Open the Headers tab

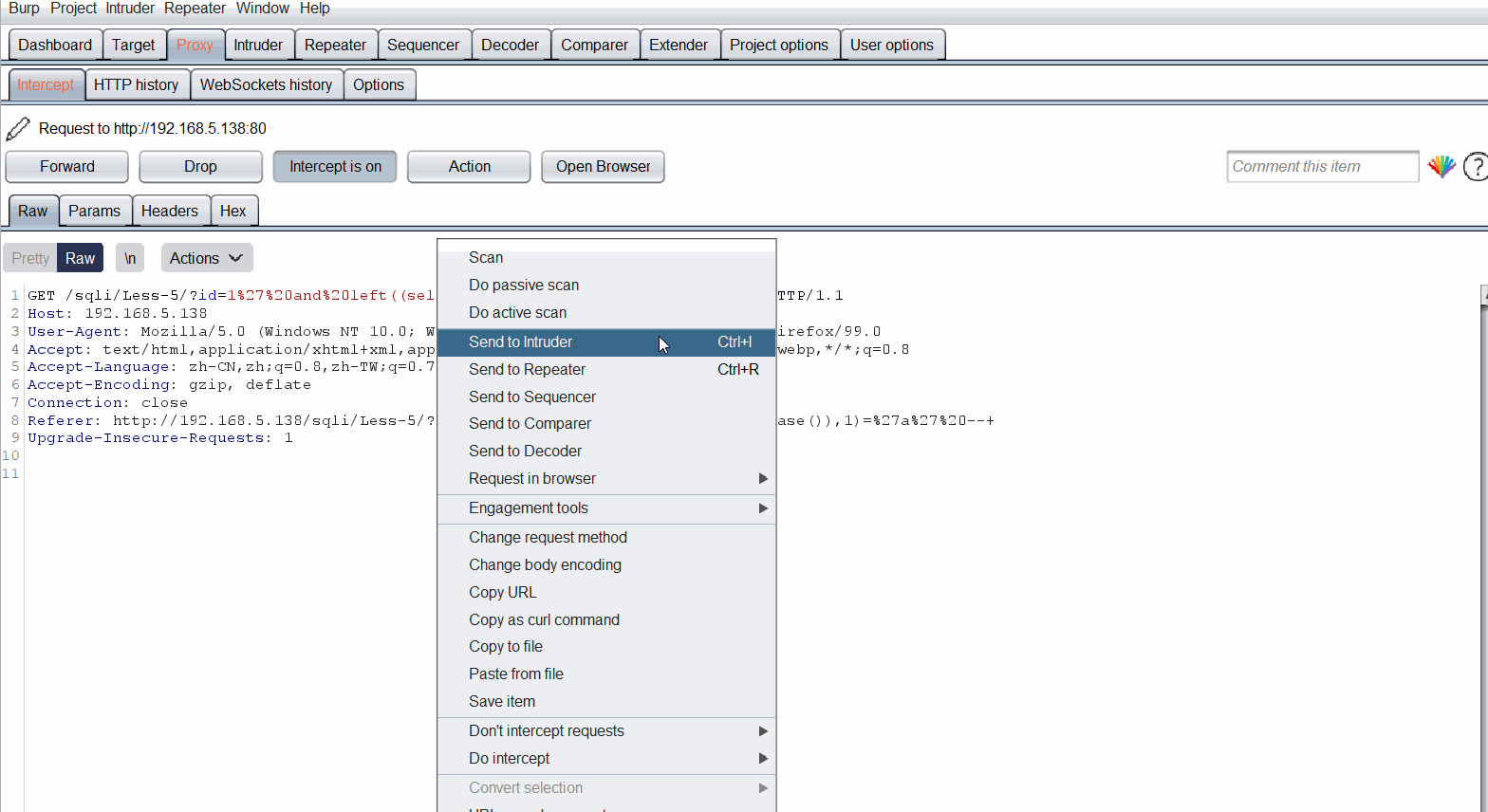click(170, 212)
